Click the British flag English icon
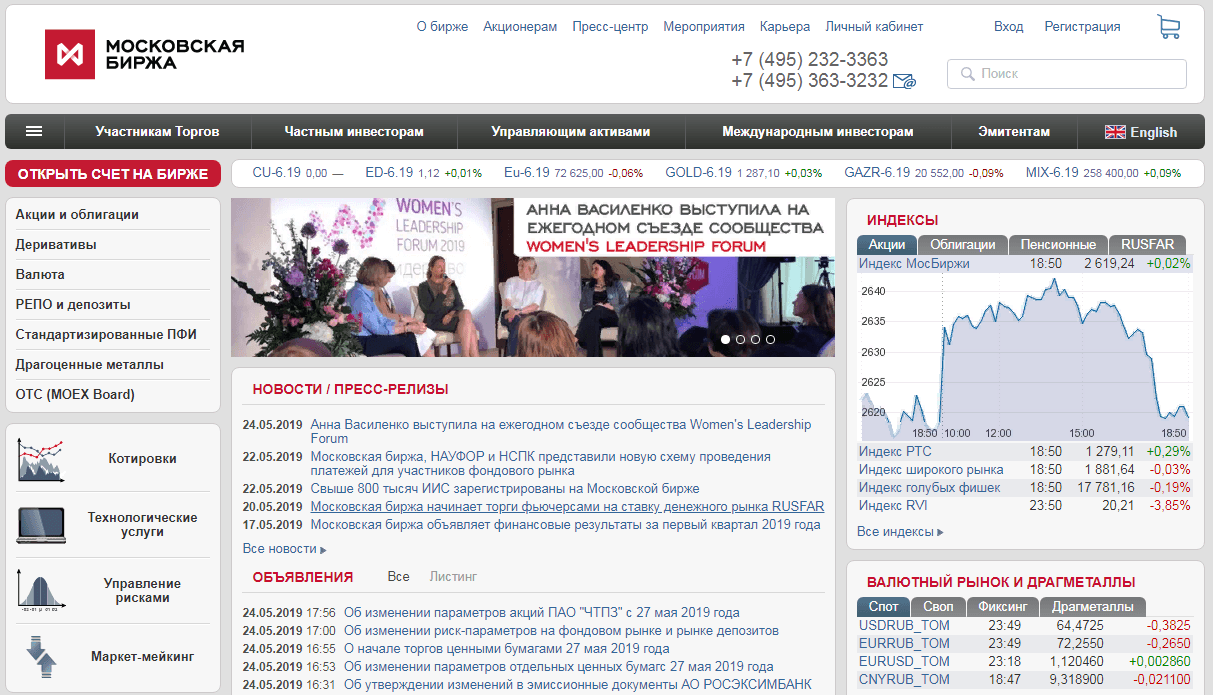Image resolution: width=1213 pixels, height=695 pixels. (x=1115, y=132)
